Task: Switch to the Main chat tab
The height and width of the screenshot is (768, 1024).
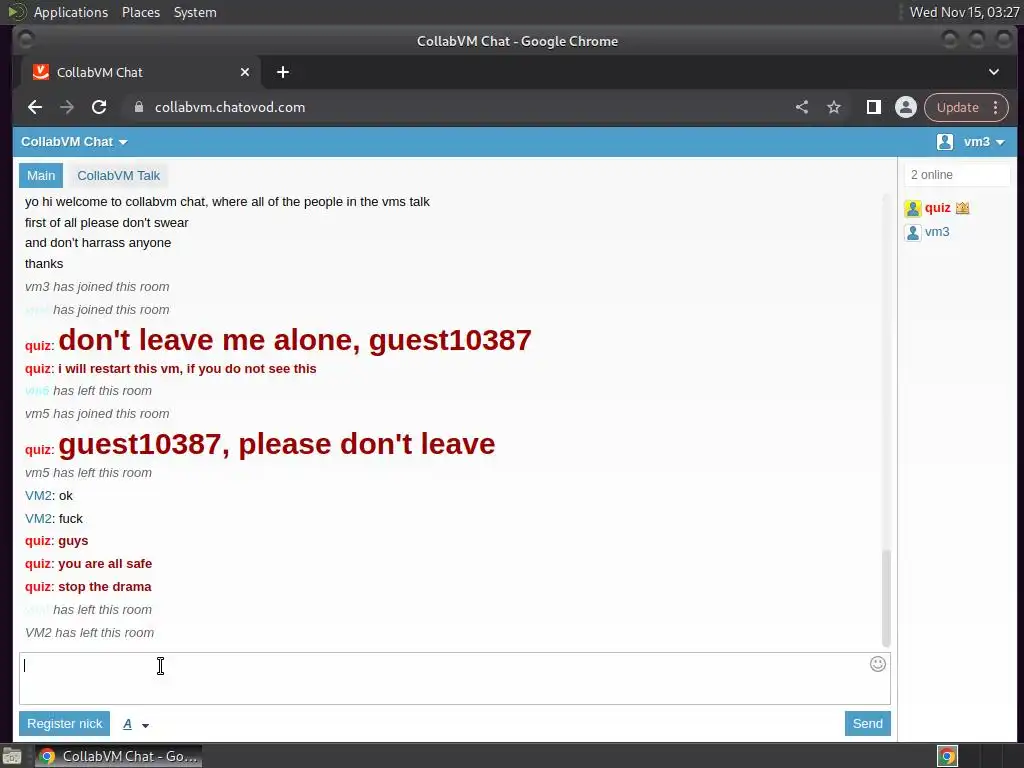Action: (40, 176)
